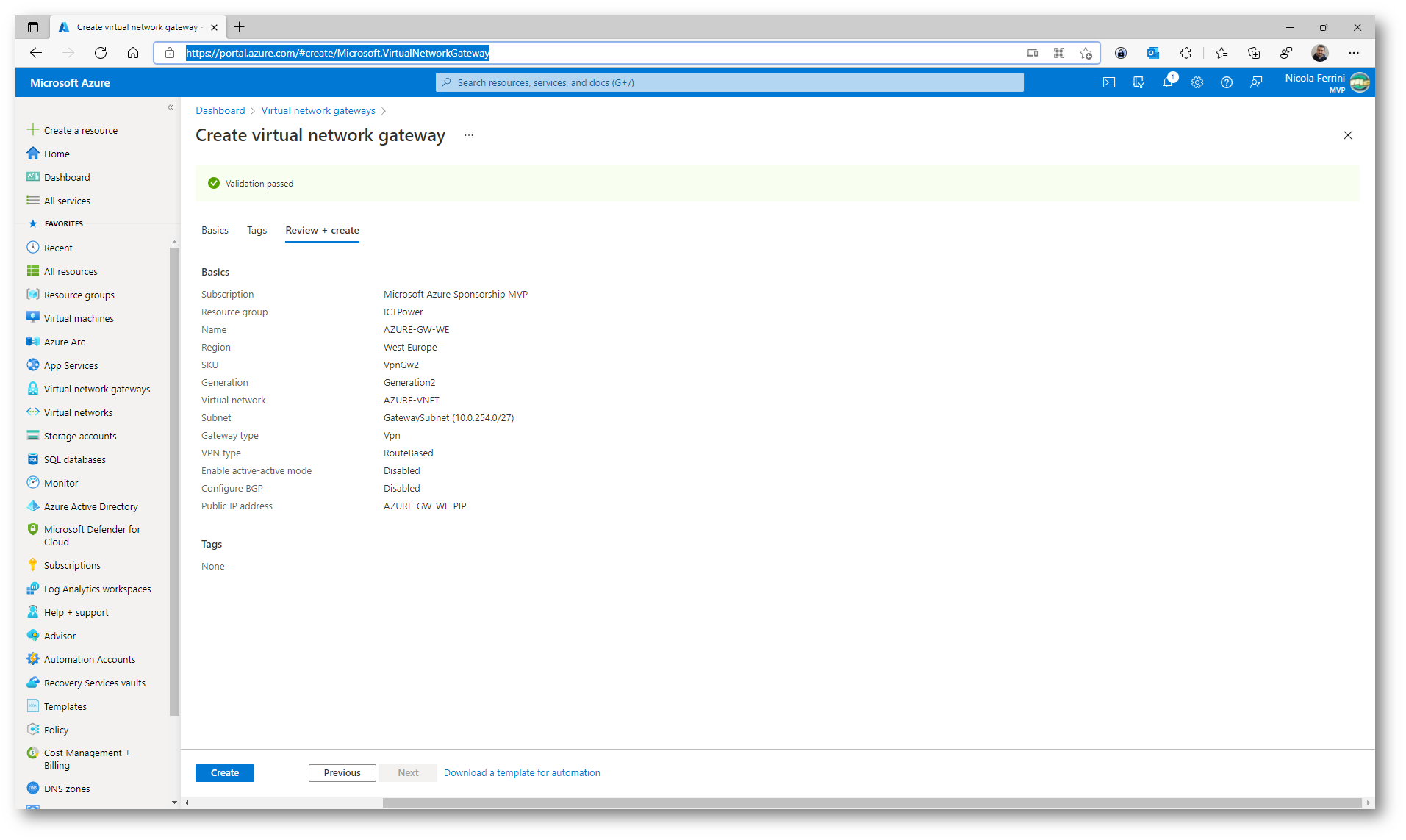
Task: Open Policy in the sidebar
Action: 57,730
